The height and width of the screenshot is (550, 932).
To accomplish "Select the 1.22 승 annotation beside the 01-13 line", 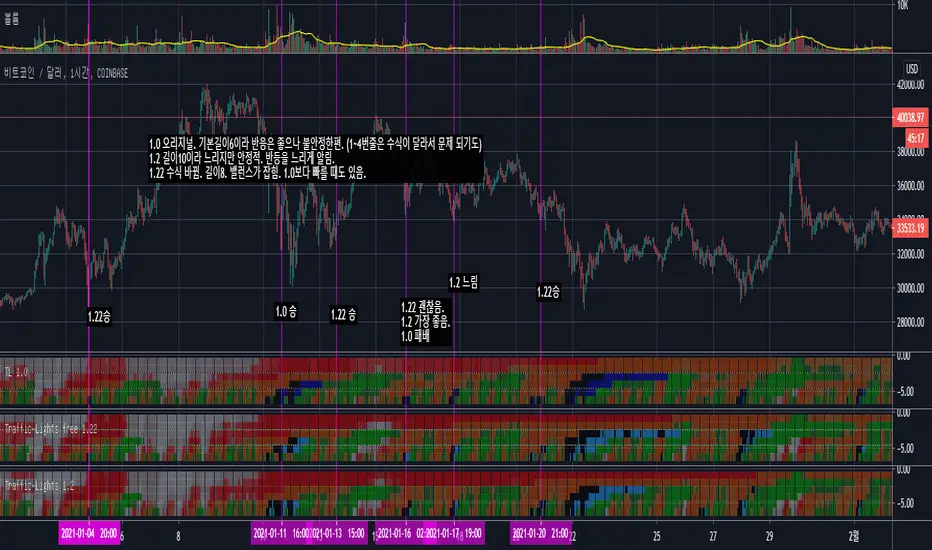I will [x=343, y=315].
